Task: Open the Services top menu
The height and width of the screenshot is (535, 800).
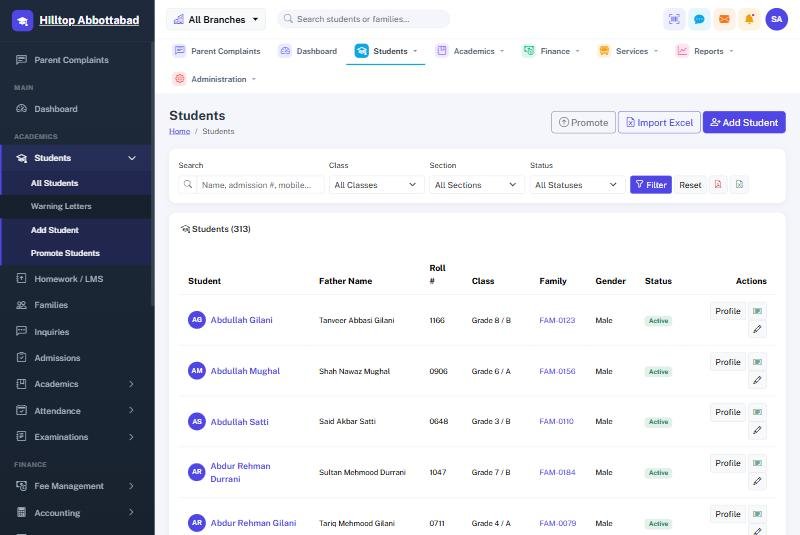Action: pyautogui.click(x=628, y=51)
